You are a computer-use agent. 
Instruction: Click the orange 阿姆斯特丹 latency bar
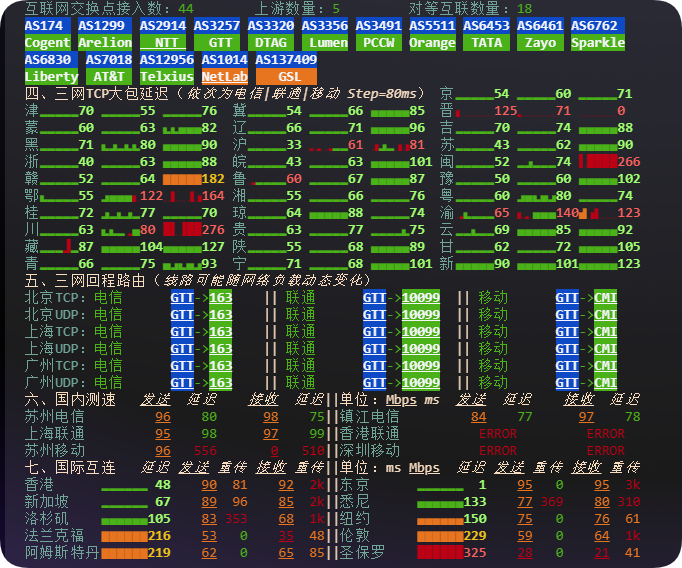[x=123, y=553]
